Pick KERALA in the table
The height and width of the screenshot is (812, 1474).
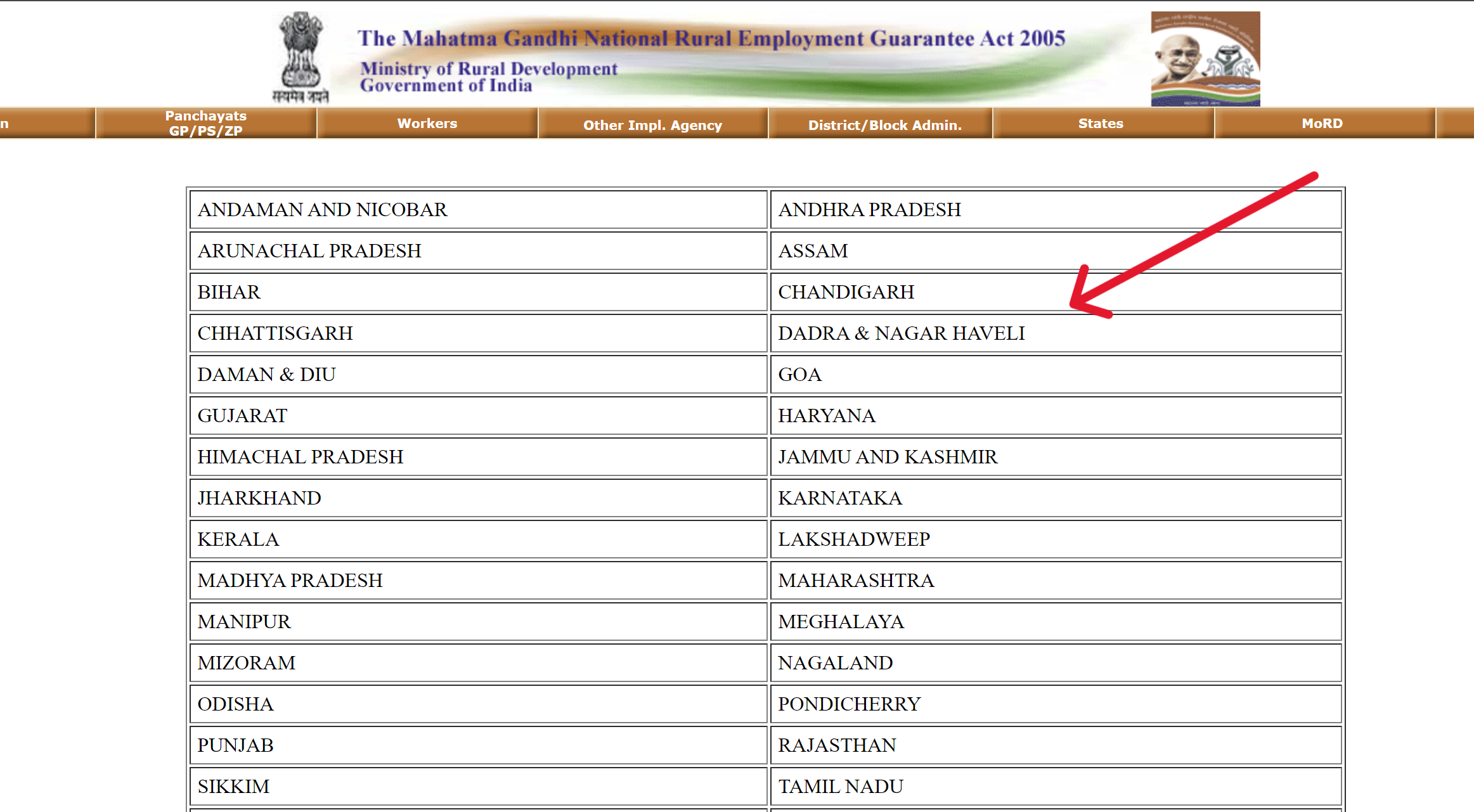238,539
